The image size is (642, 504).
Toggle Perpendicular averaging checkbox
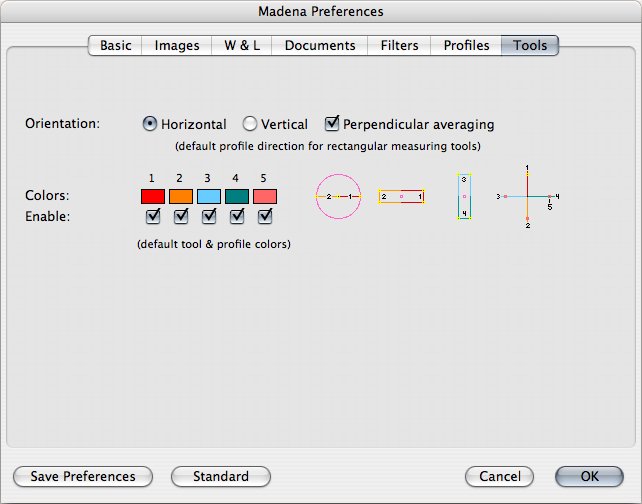point(332,125)
